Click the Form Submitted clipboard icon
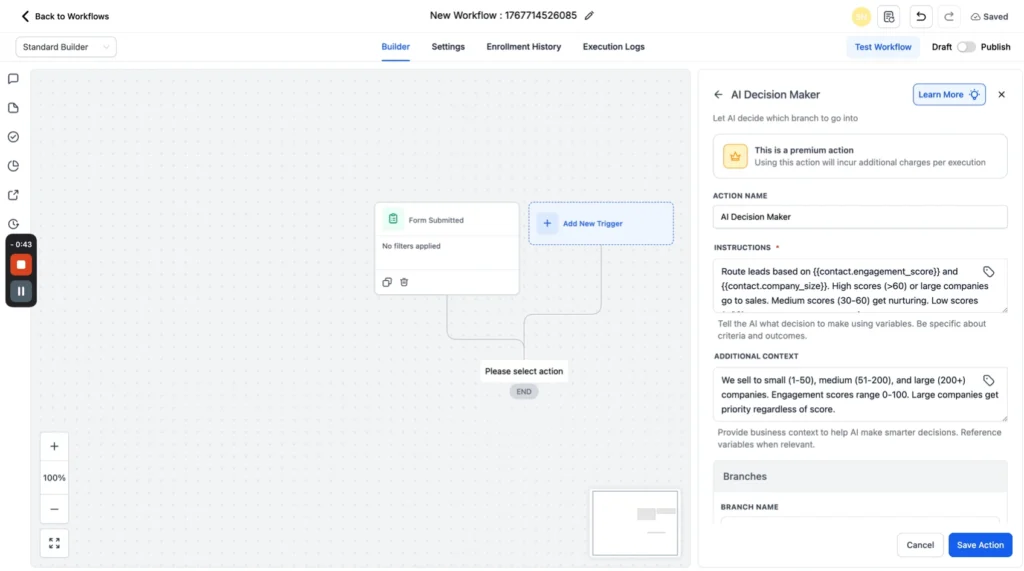Screen dimensions: 1024x571 tap(393, 220)
